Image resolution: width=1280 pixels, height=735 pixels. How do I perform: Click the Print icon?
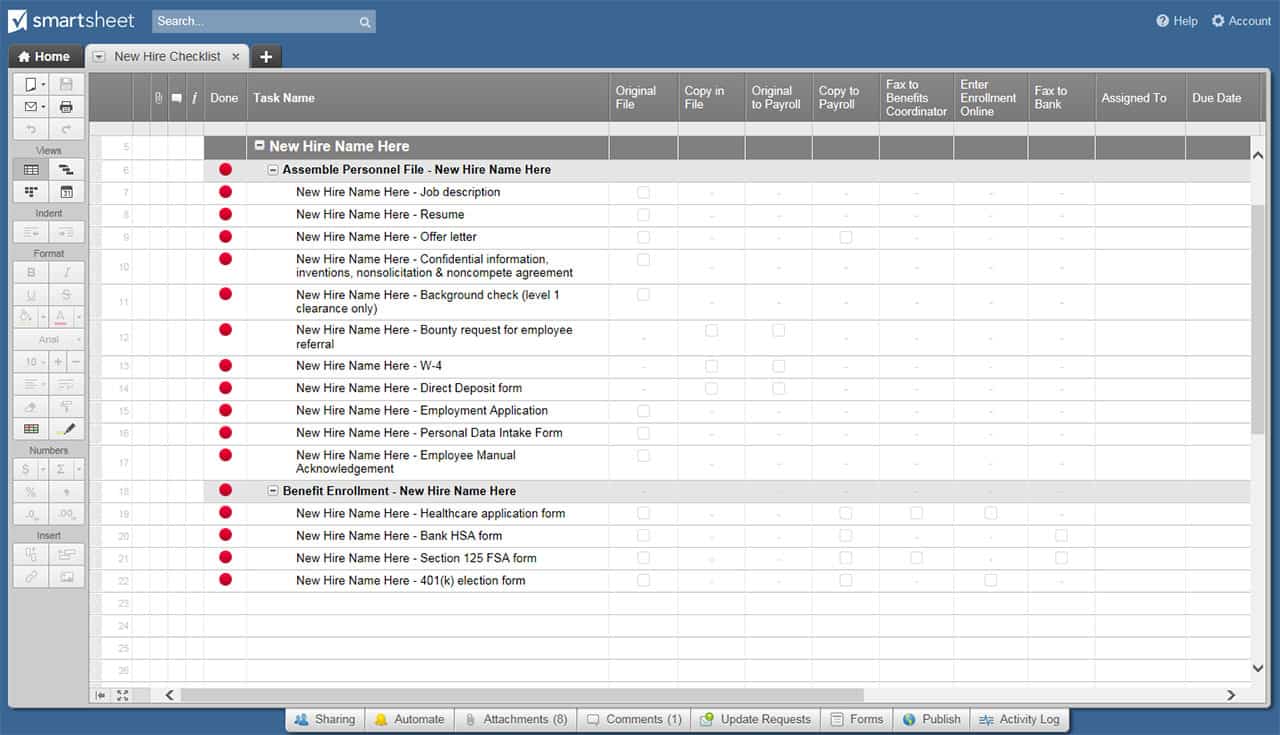pos(66,107)
